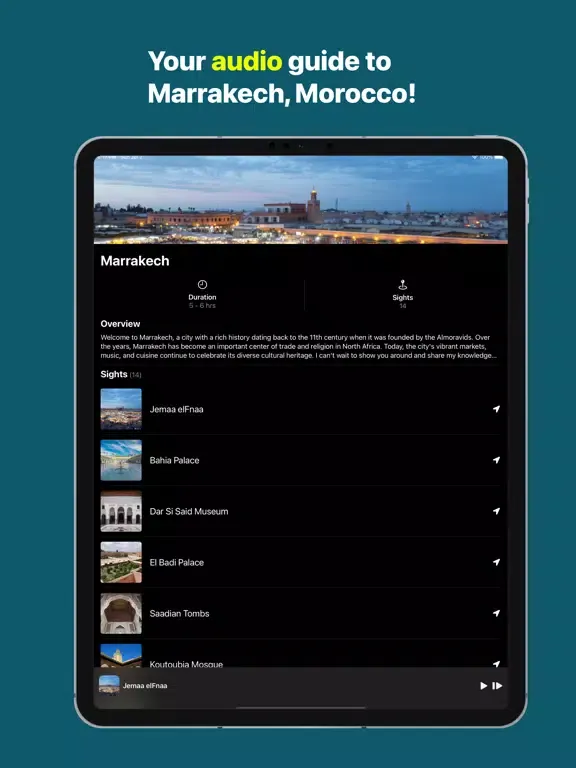Select the Jemaa elFnaa sight name
Image resolution: width=576 pixels, height=768 pixels.
coord(176,409)
